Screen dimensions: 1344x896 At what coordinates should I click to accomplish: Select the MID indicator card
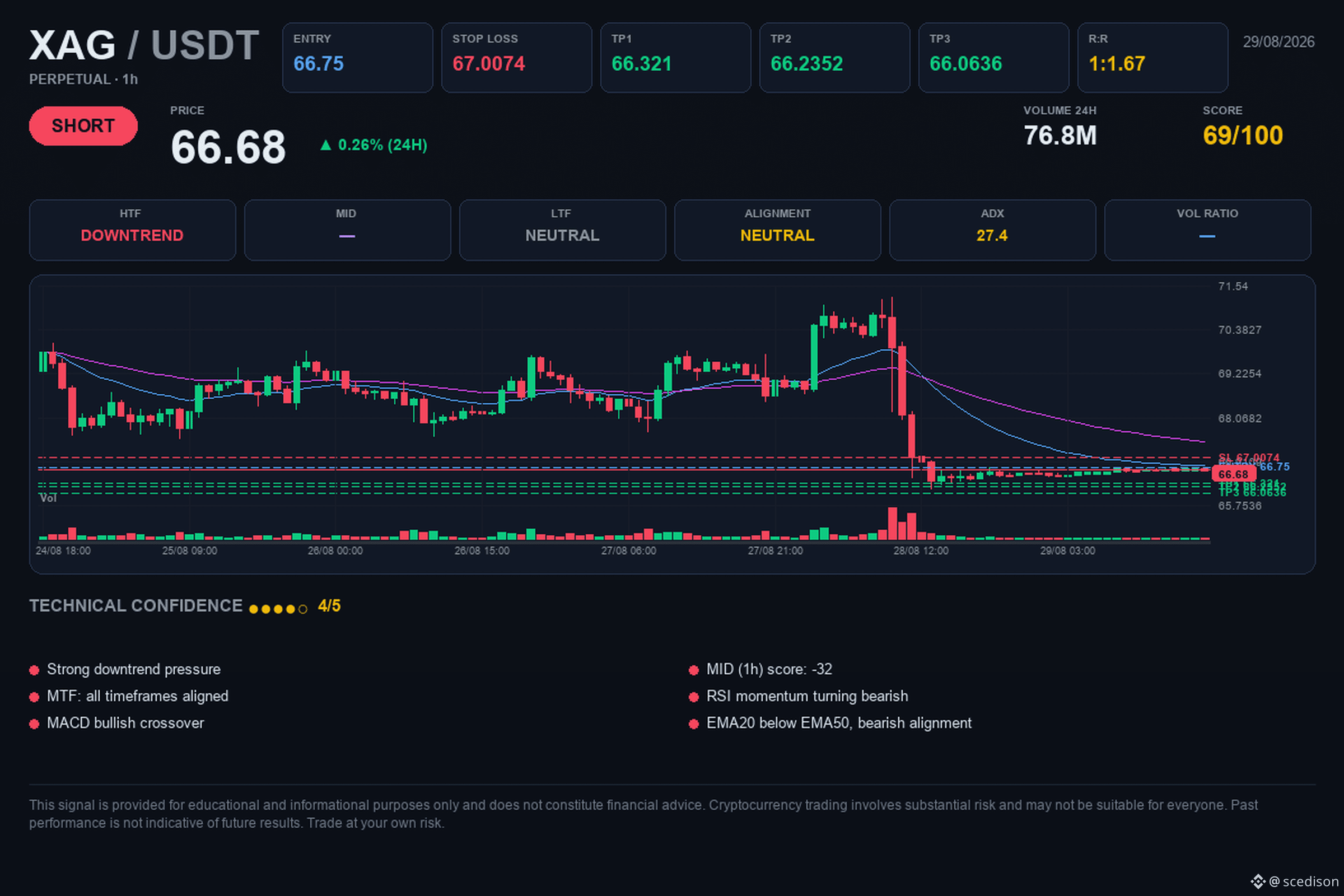[x=347, y=230]
